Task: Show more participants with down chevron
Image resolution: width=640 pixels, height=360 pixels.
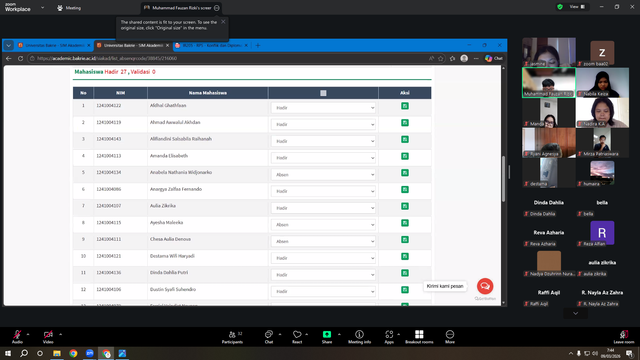Action: (x=576, y=313)
